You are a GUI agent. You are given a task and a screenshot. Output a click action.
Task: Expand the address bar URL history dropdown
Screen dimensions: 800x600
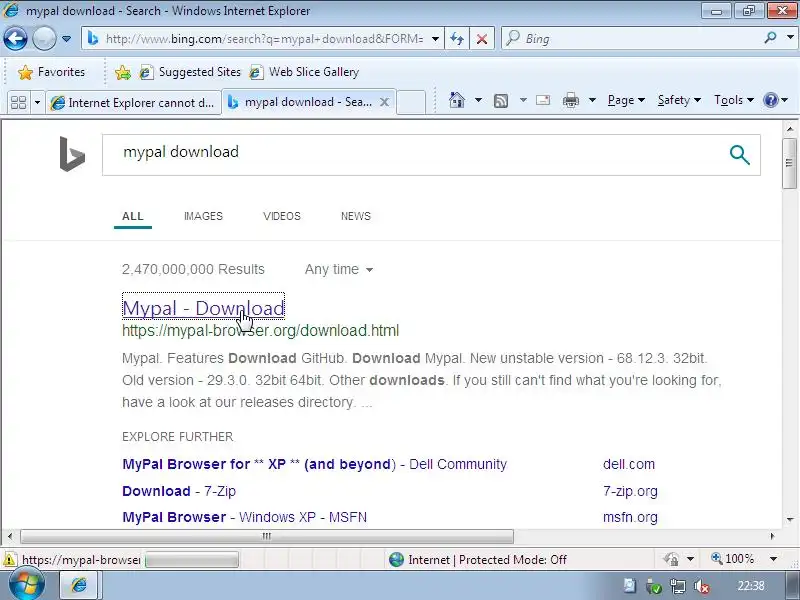point(435,39)
